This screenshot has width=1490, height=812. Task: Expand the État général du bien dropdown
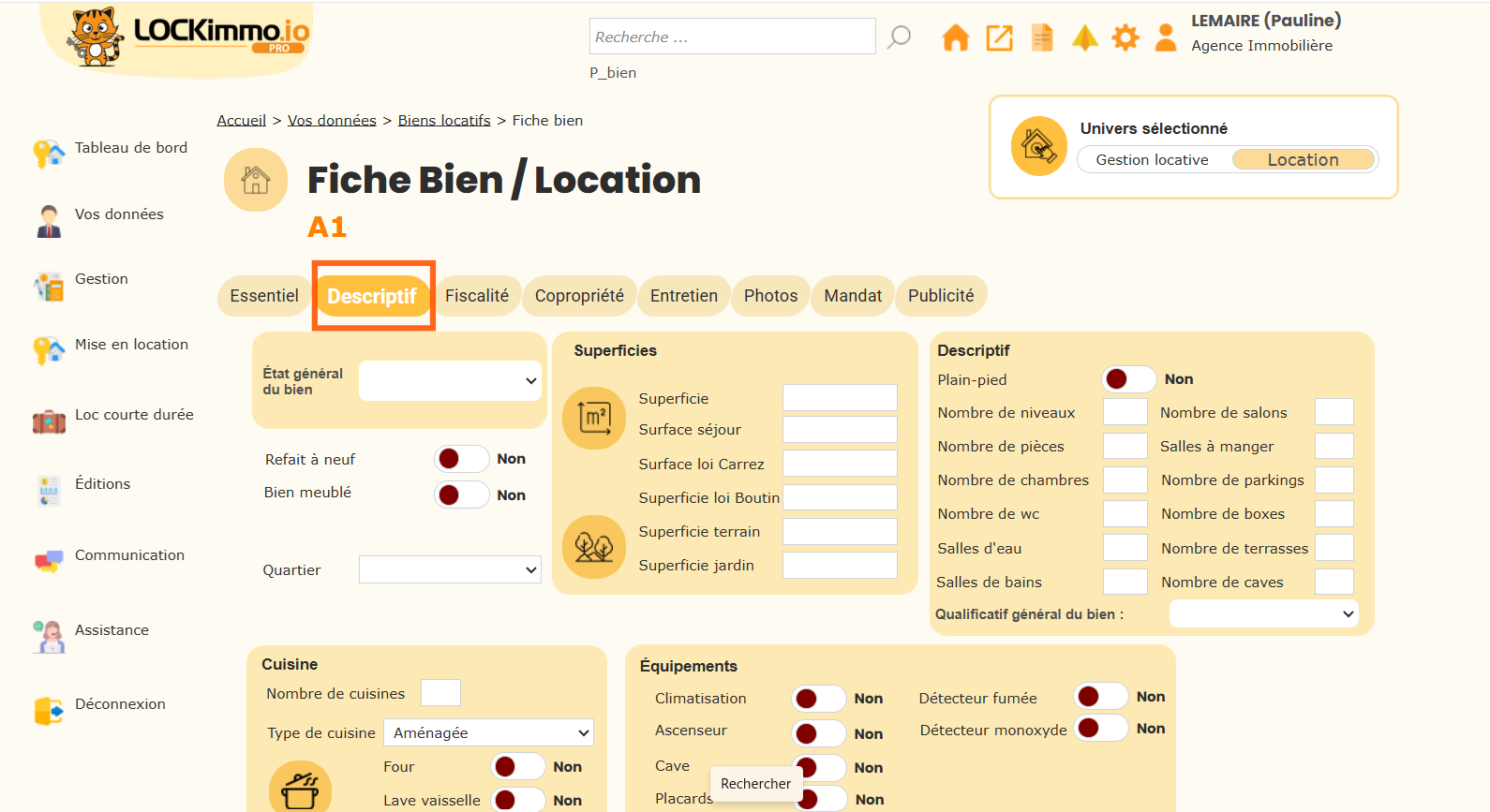click(x=450, y=381)
